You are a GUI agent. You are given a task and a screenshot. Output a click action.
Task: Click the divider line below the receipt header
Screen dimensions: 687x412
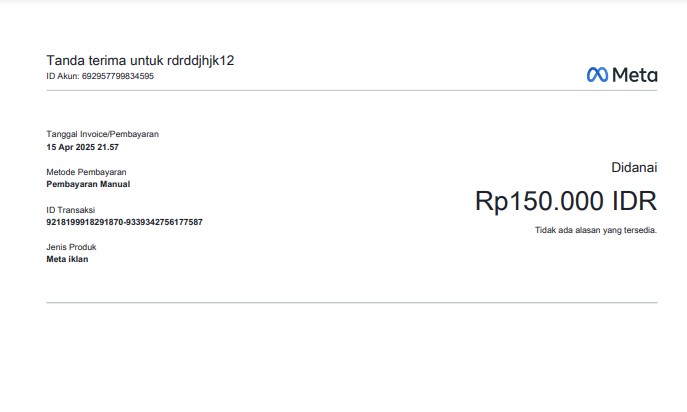[352, 91]
